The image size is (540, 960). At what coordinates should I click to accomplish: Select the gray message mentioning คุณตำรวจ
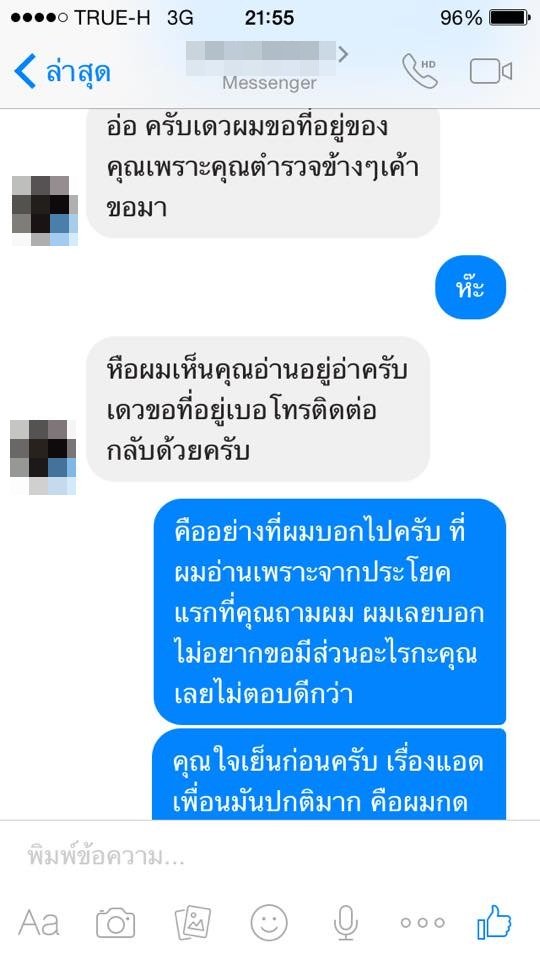263,173
